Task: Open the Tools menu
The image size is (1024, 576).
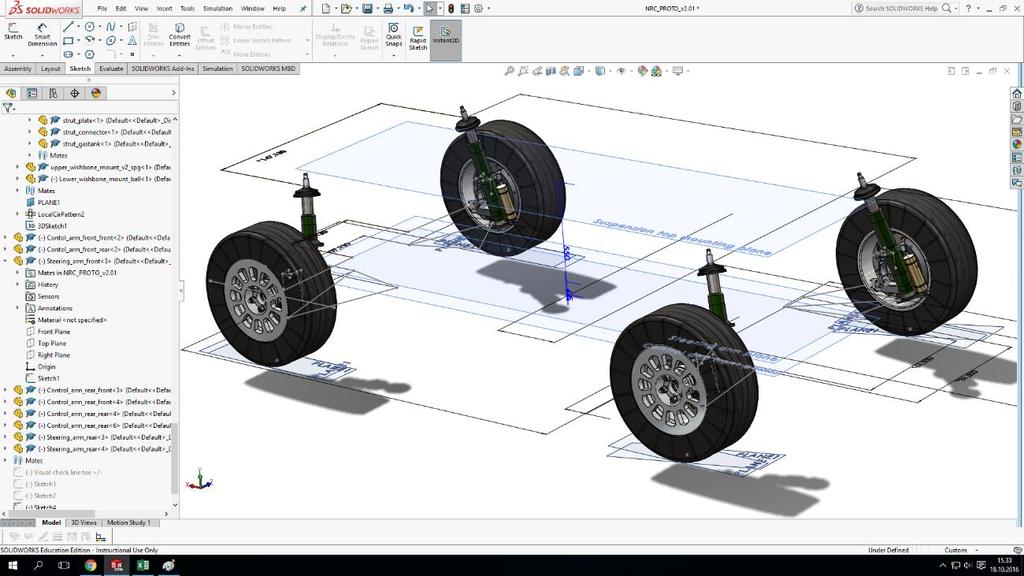Action: click(187, 8)
